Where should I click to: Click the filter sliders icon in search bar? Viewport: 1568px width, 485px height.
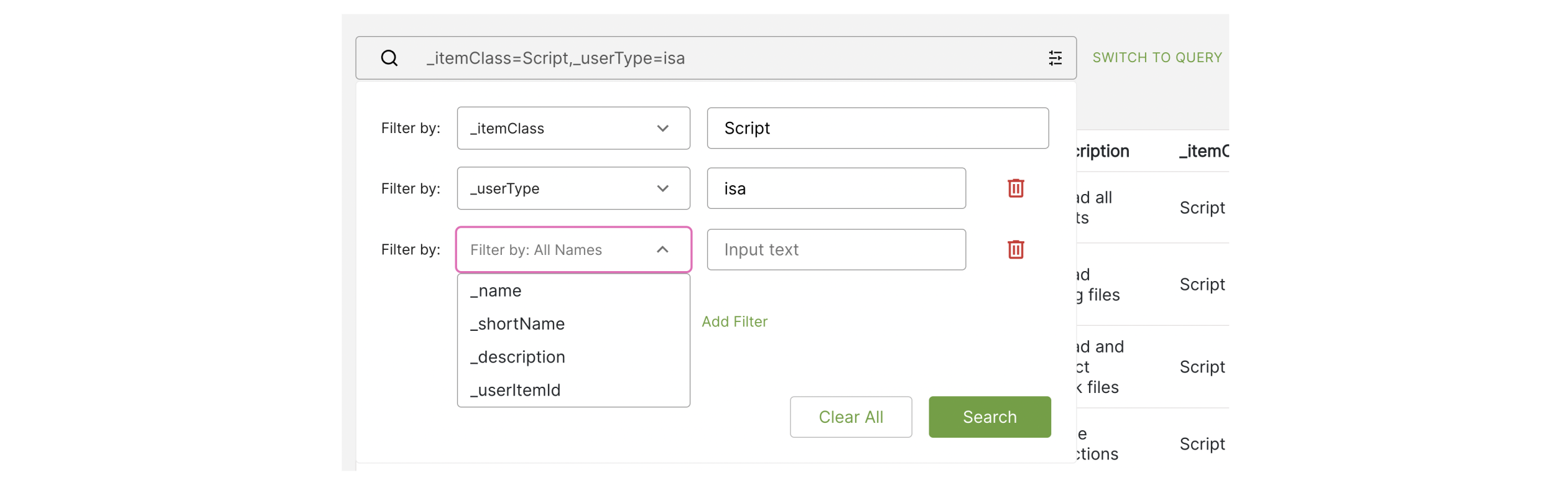[1055, 58]
